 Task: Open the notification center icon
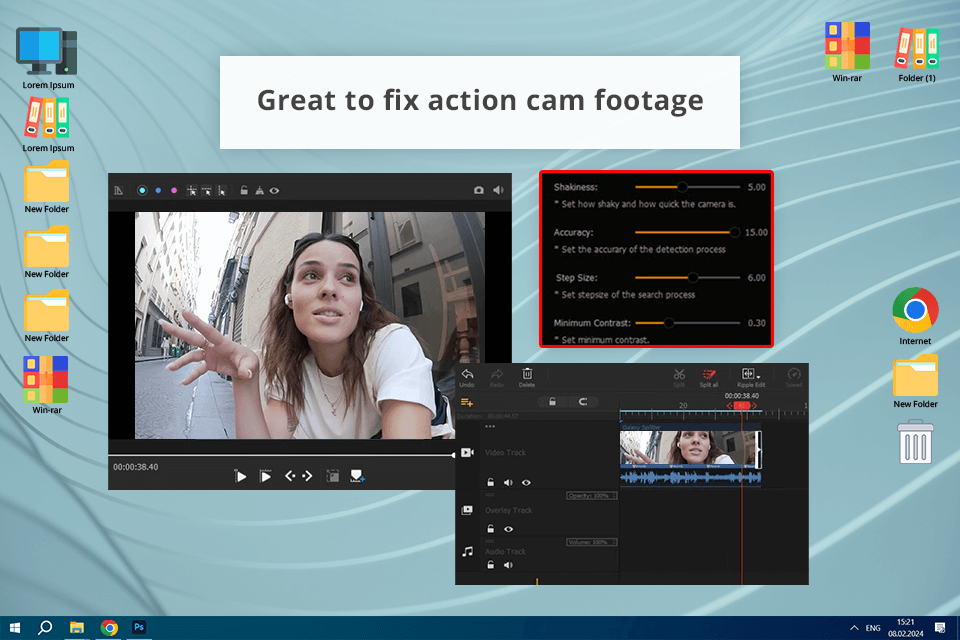(x=940, y=628)
